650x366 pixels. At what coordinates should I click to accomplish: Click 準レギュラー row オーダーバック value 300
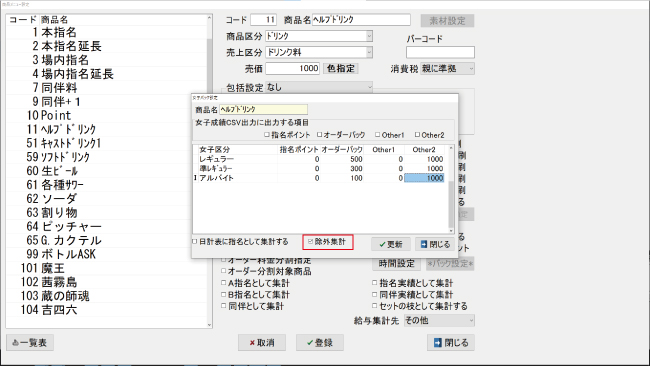342,169
